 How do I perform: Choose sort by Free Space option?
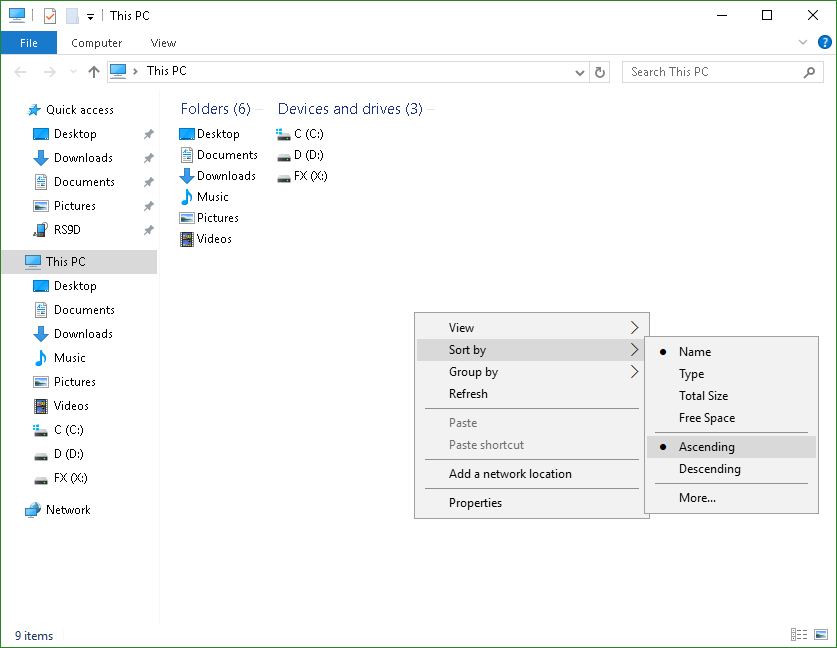706,418
